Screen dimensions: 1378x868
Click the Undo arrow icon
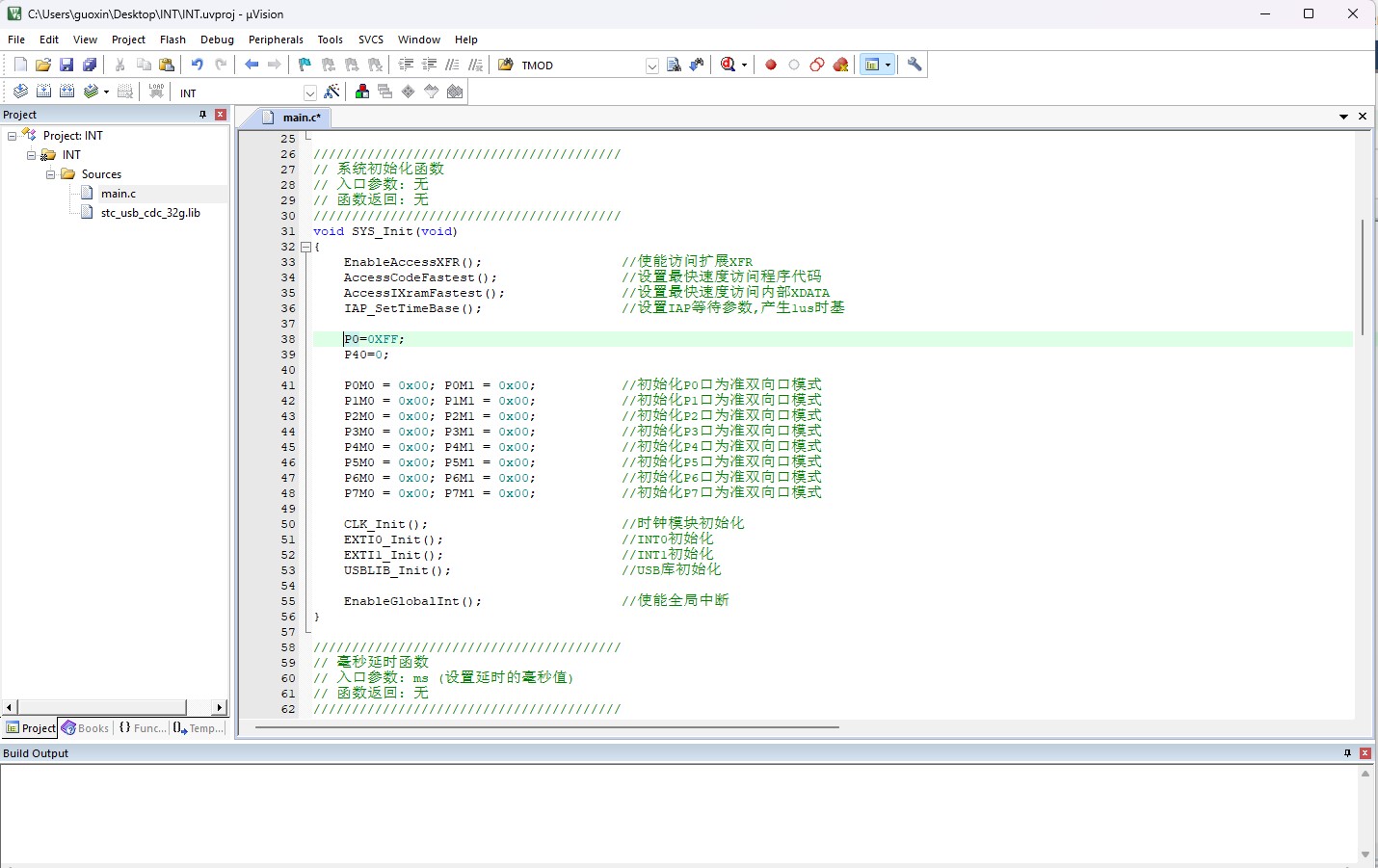pyautogui.click(x=197, y=65)
